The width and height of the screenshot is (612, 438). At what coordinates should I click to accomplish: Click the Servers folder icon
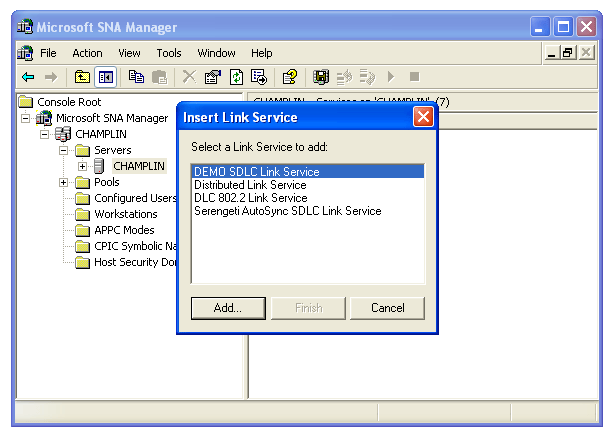82,150
